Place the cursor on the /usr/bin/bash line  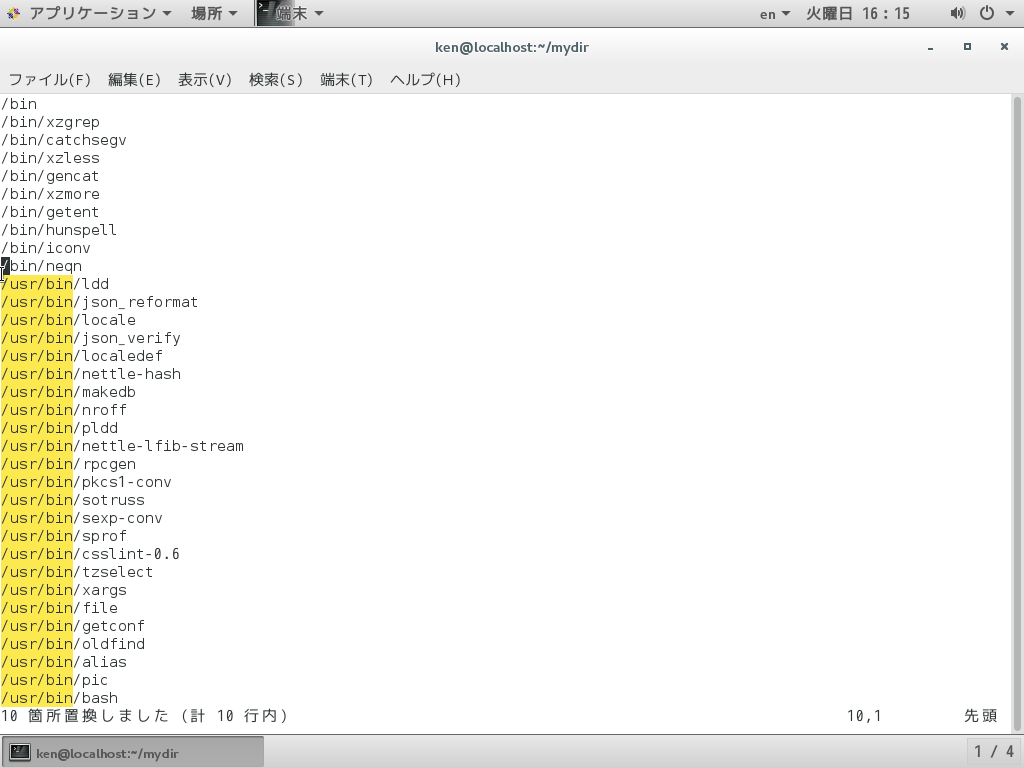(x=60, y=698)
